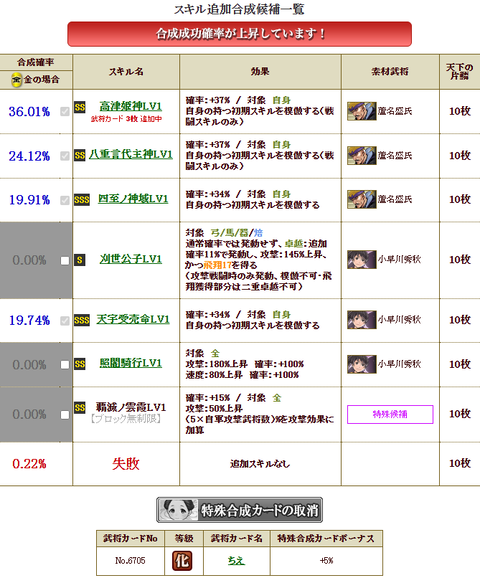This screenshot has height=578, width=480.
Task: Click the gold coin icon in header
Action: coord(16,80)
